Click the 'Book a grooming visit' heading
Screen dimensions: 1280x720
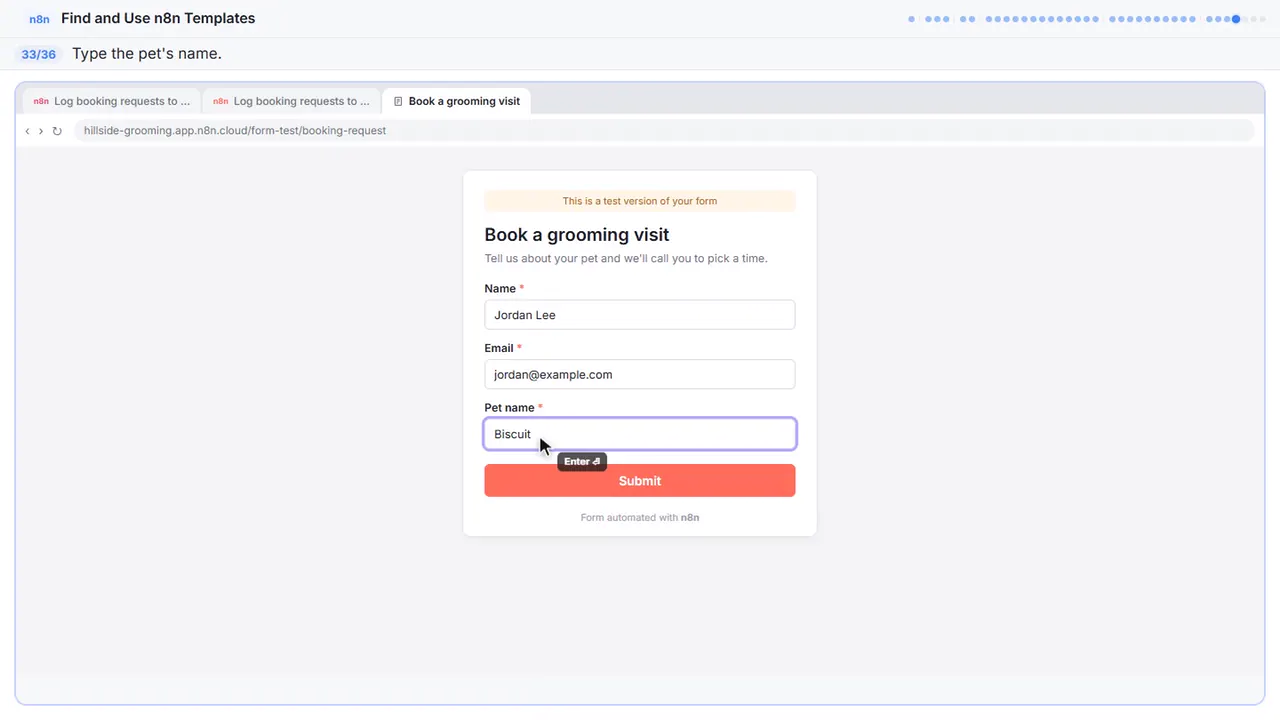tap(577, 235)
